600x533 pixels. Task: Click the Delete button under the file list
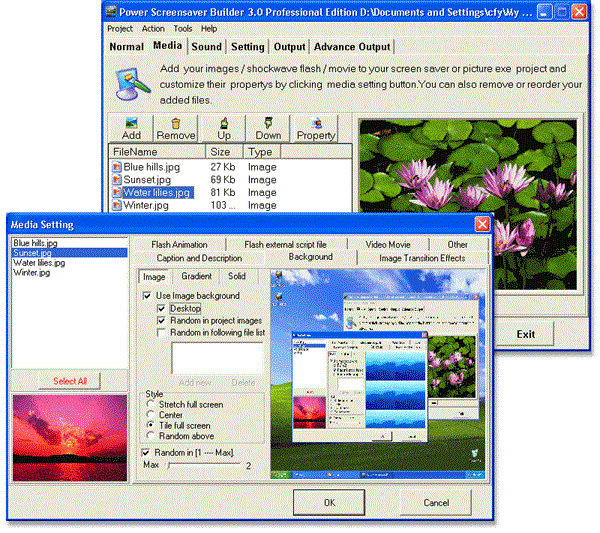tap(243, 383)
